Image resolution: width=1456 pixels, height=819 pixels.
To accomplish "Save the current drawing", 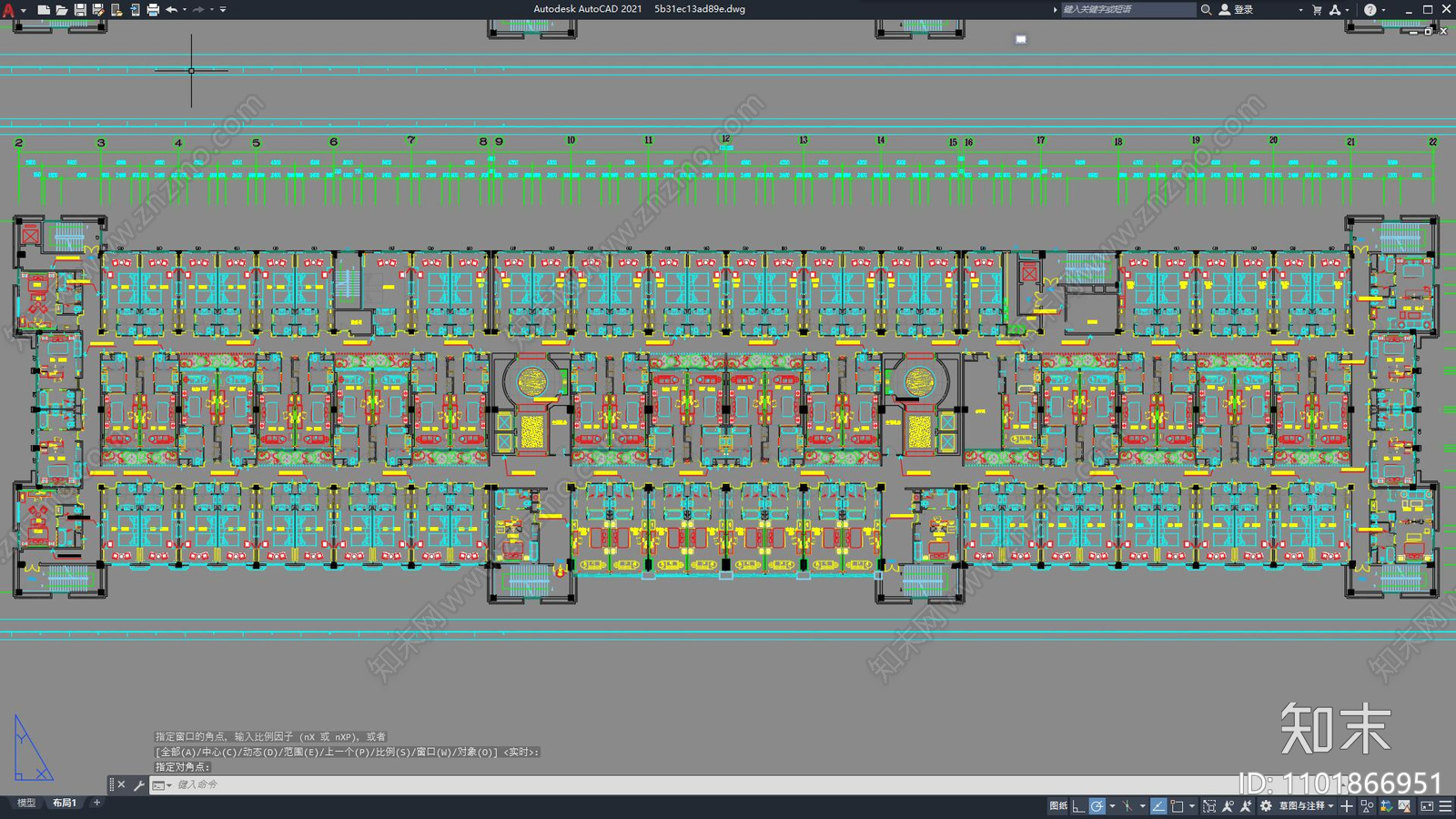I will 80,9.
